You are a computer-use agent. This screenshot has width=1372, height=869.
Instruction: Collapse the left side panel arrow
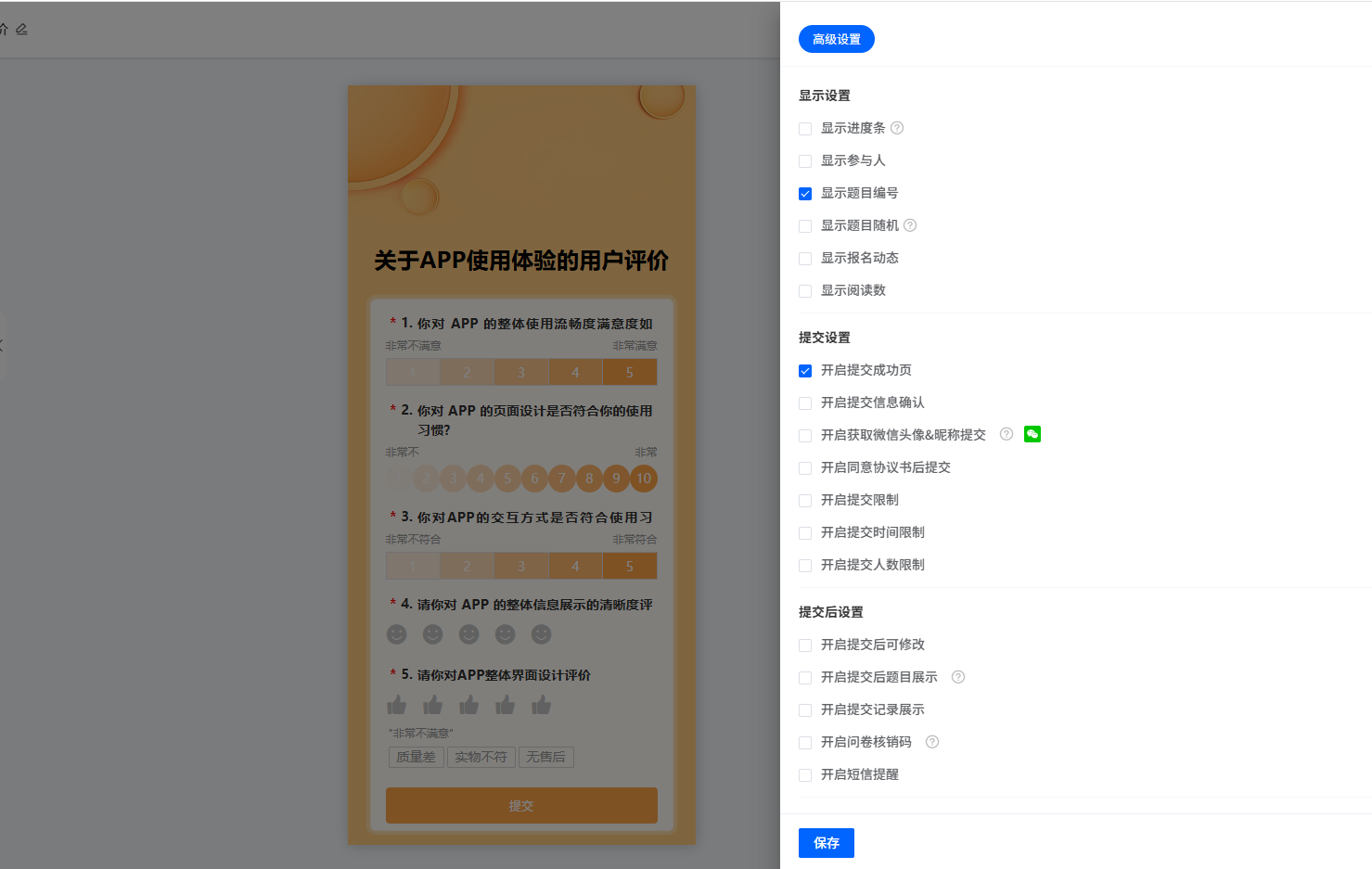click(x=2, y=345)
